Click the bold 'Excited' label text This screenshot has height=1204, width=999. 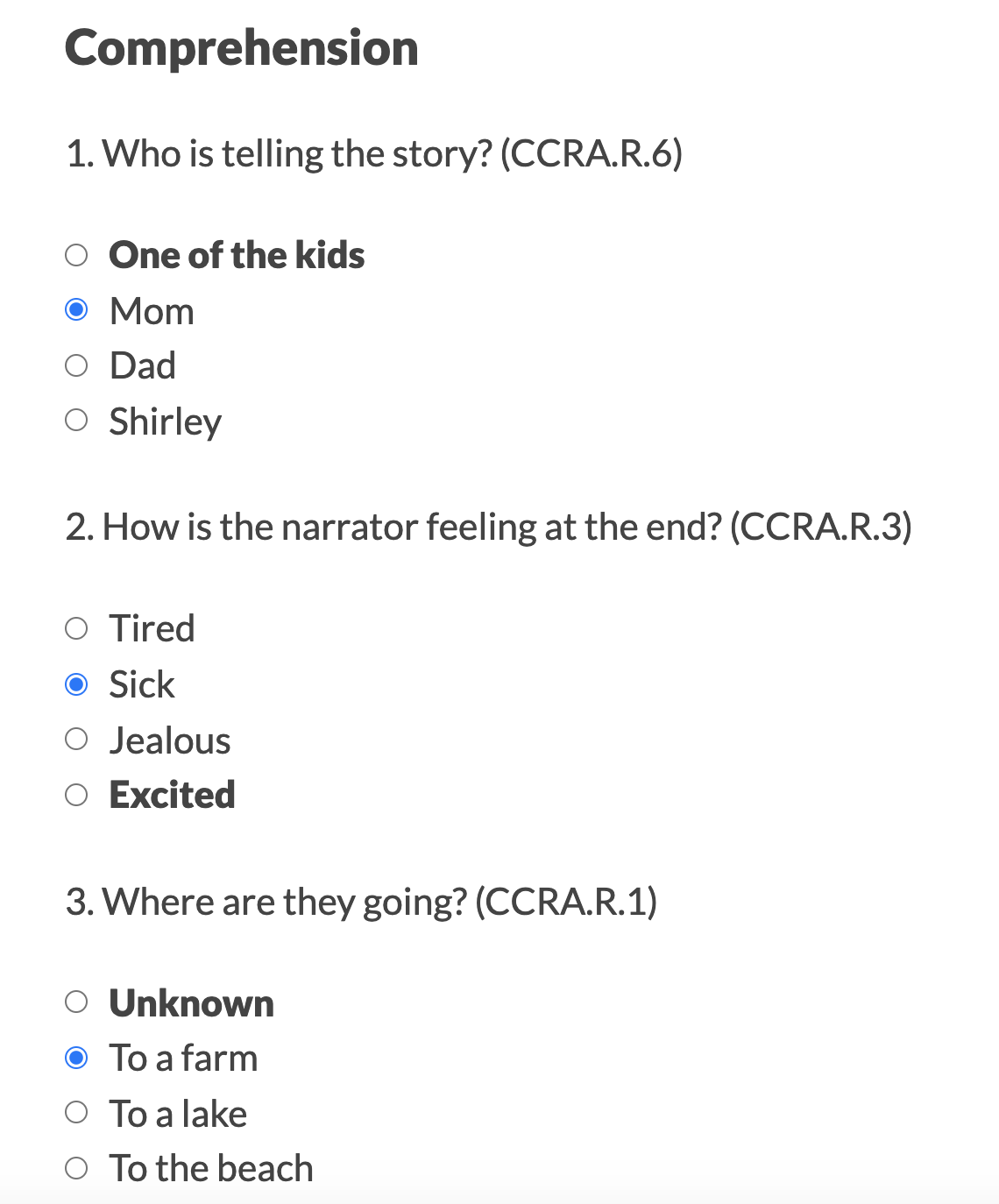point(172,795)
